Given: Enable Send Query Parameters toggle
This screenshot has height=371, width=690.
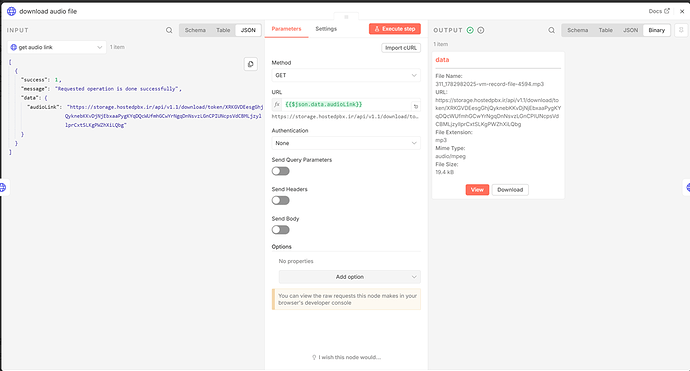Looking at the screenshot, I should [x=280, y=171].
